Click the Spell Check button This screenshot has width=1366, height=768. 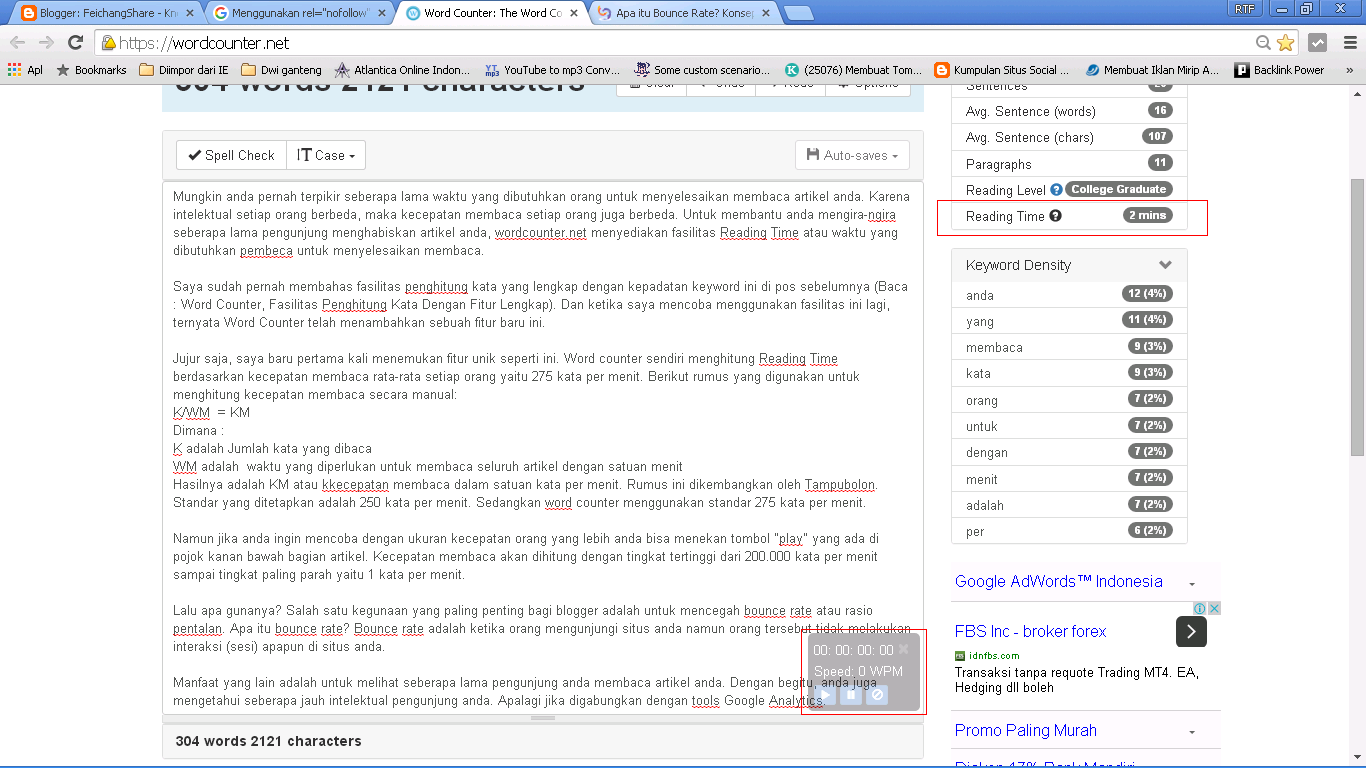tap(231, 155)
